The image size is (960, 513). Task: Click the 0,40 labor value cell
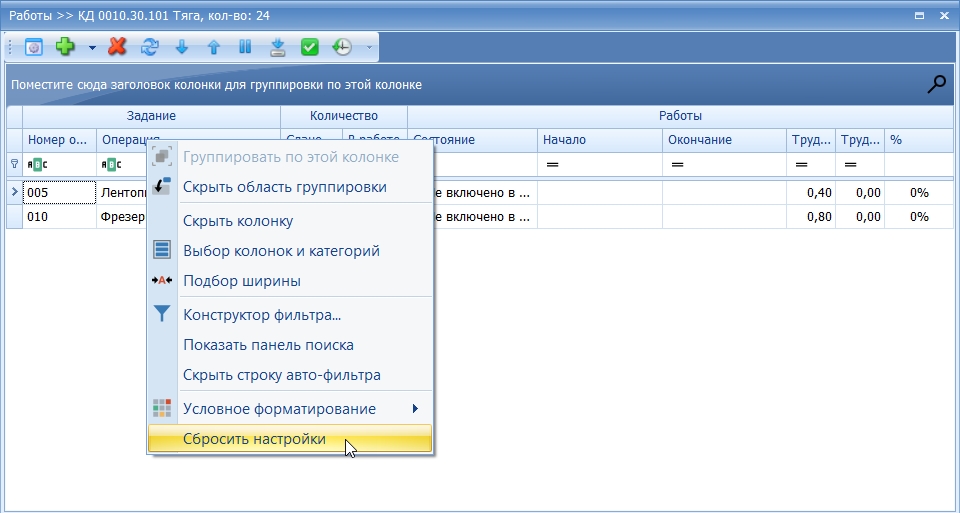pos(811,193)
